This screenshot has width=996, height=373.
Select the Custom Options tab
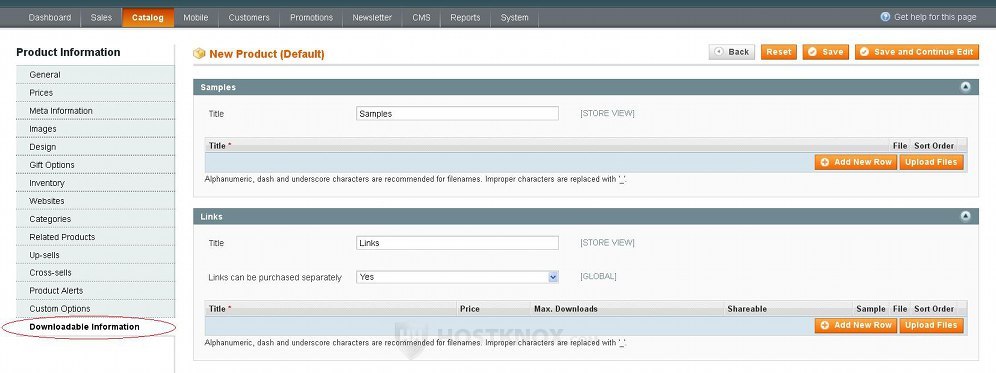[95, 309]
